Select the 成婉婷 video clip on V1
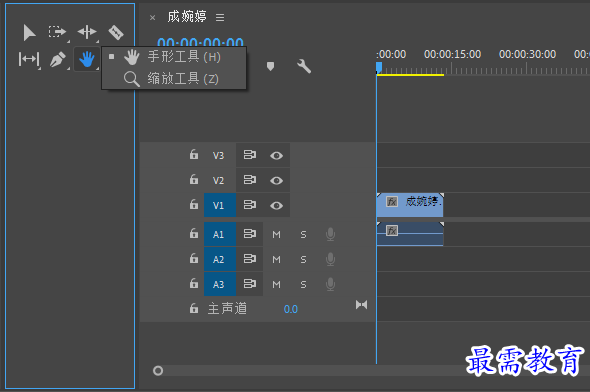The image size is (590, 392). point(410,205)
